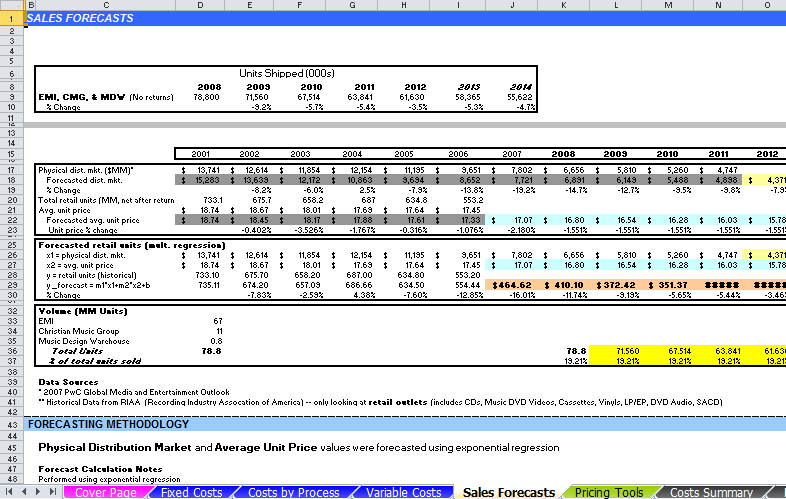786x499 pixels.
Task: Select the 733.1 total retail units cell
Action: tap(212, 200)
